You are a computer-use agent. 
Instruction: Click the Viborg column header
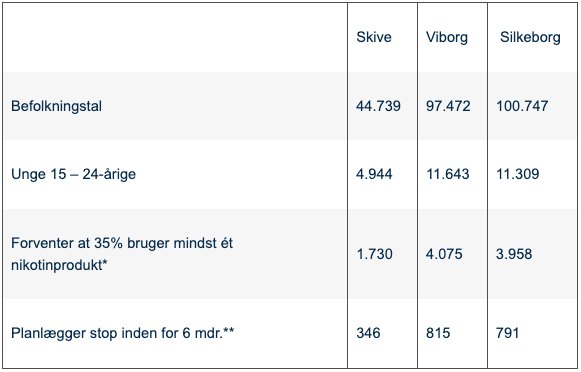click(x=446, y=37)
